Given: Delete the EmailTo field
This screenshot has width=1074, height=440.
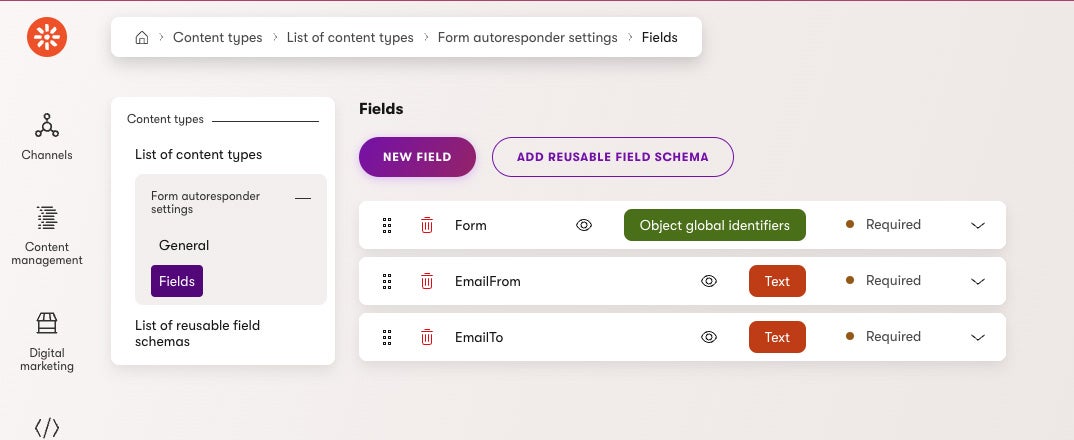Looking at the screenshot, I should 427,337.
